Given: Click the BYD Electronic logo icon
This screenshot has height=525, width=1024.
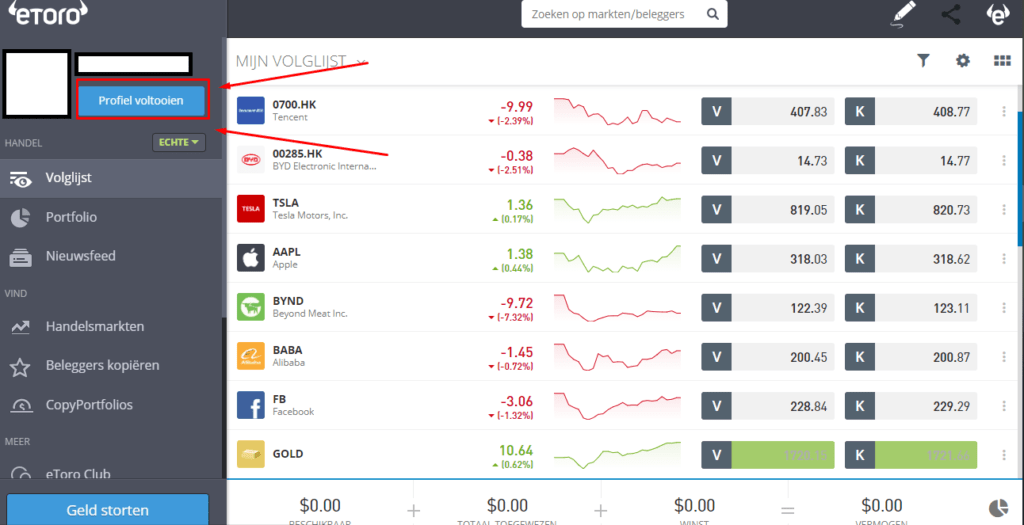Looking at the screenshot, I should point(251,159).
